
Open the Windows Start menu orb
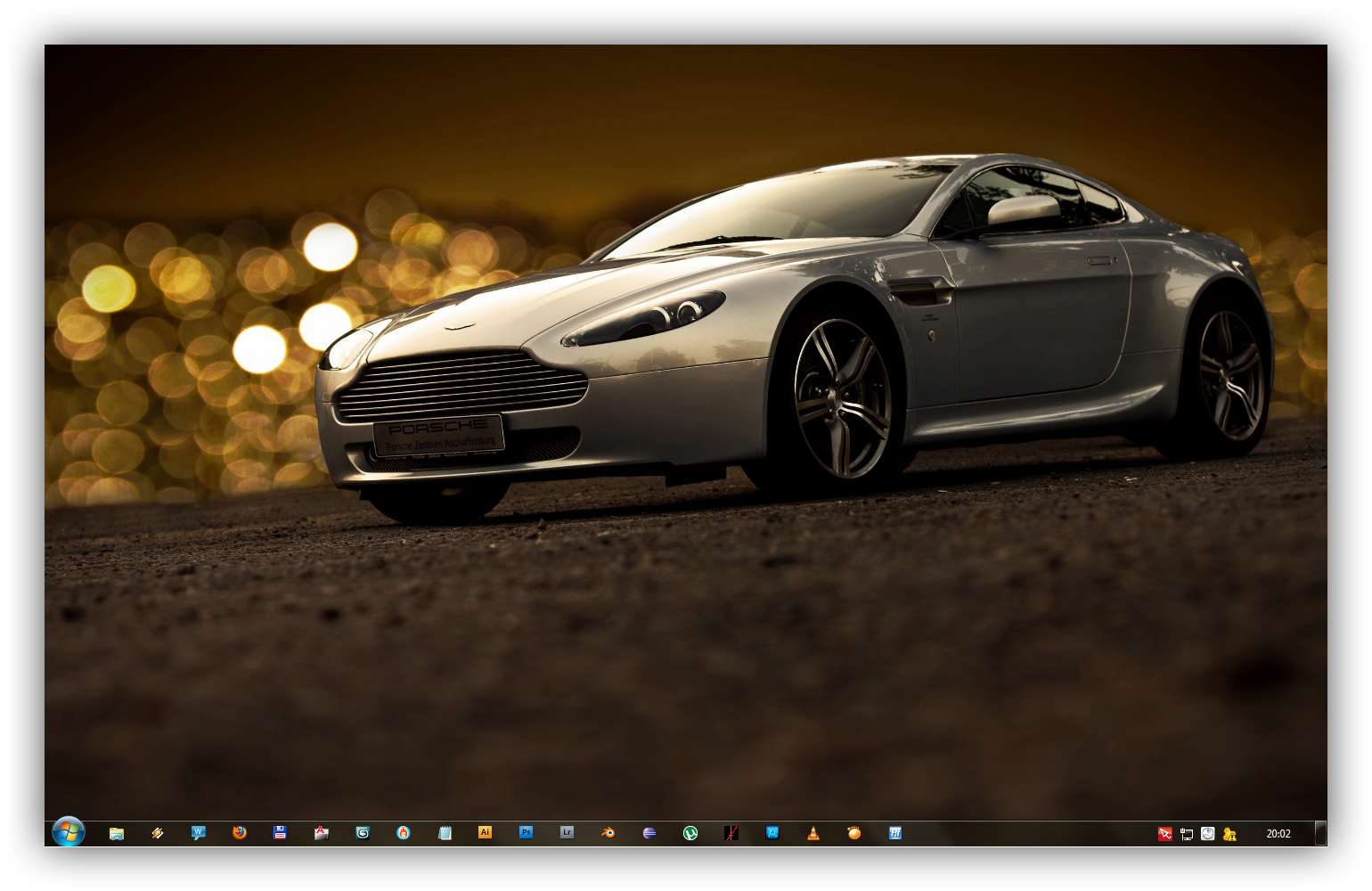[x=69, y=832]
